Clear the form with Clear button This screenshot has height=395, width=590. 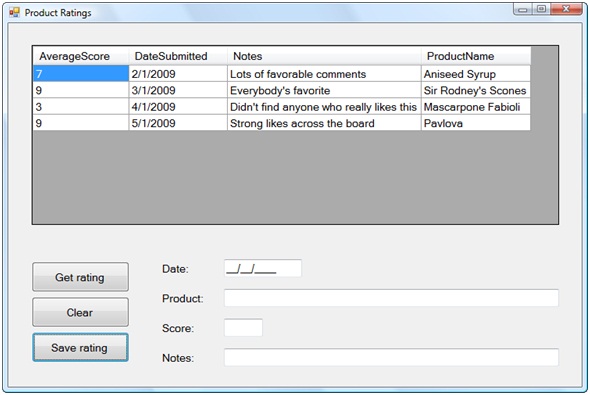(80, 312)
